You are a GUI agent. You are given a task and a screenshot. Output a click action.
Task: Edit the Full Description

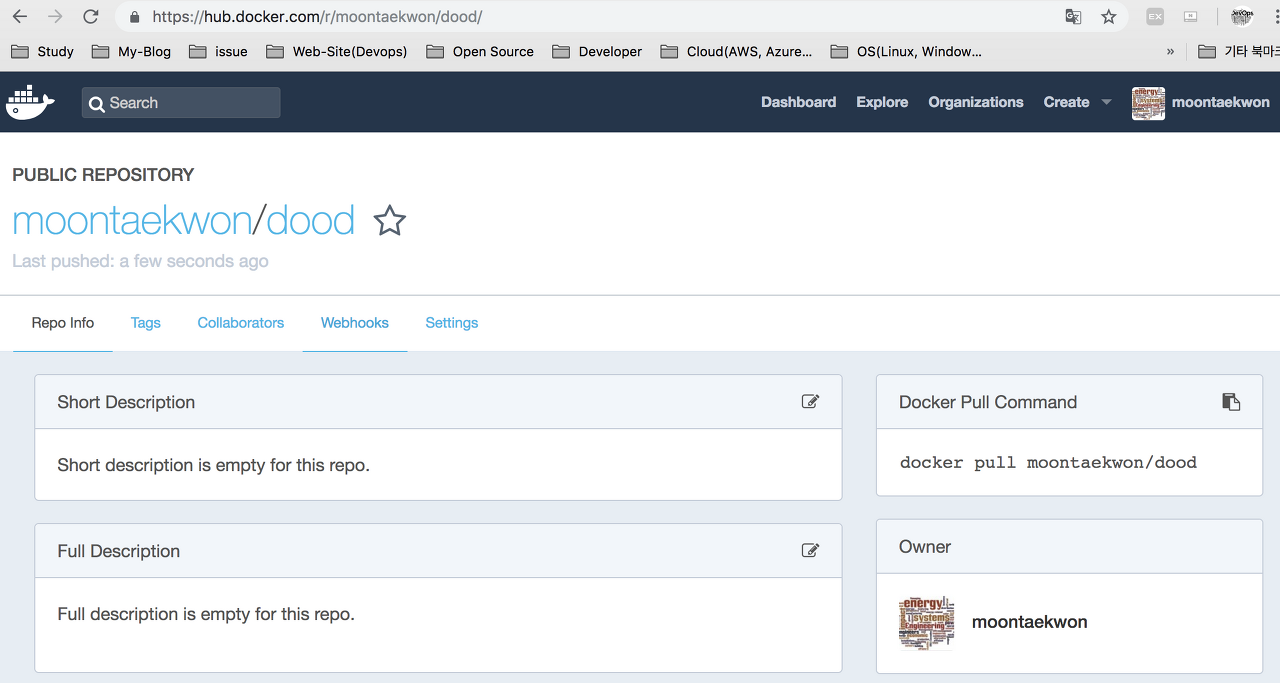pyautogui.click(x=810, y=550)
